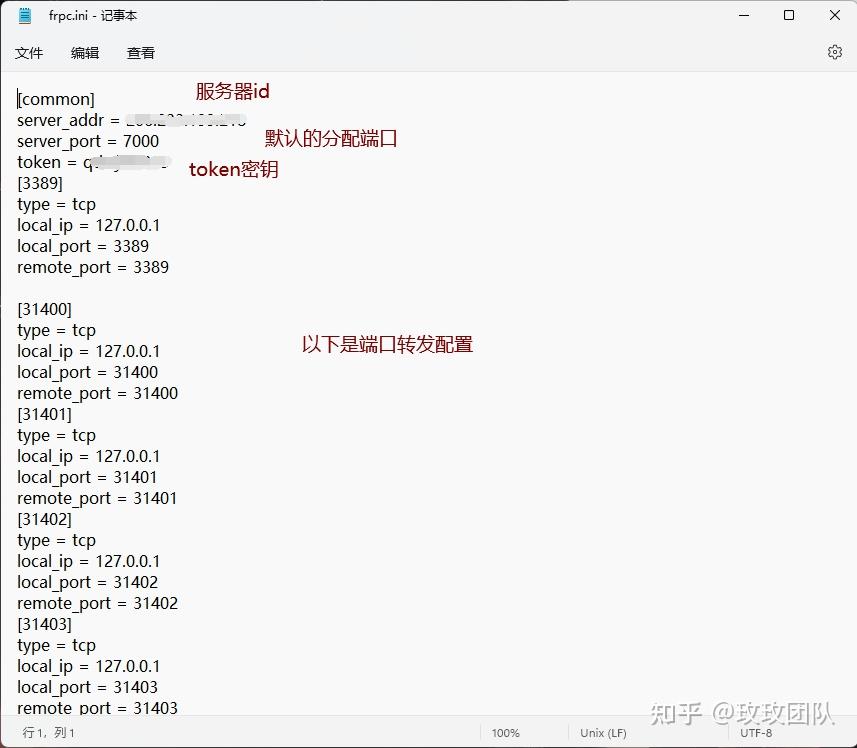Screen dimensions: 857x748
Task: Click the 服务器id annotation text
Action: tap(232, 91)
